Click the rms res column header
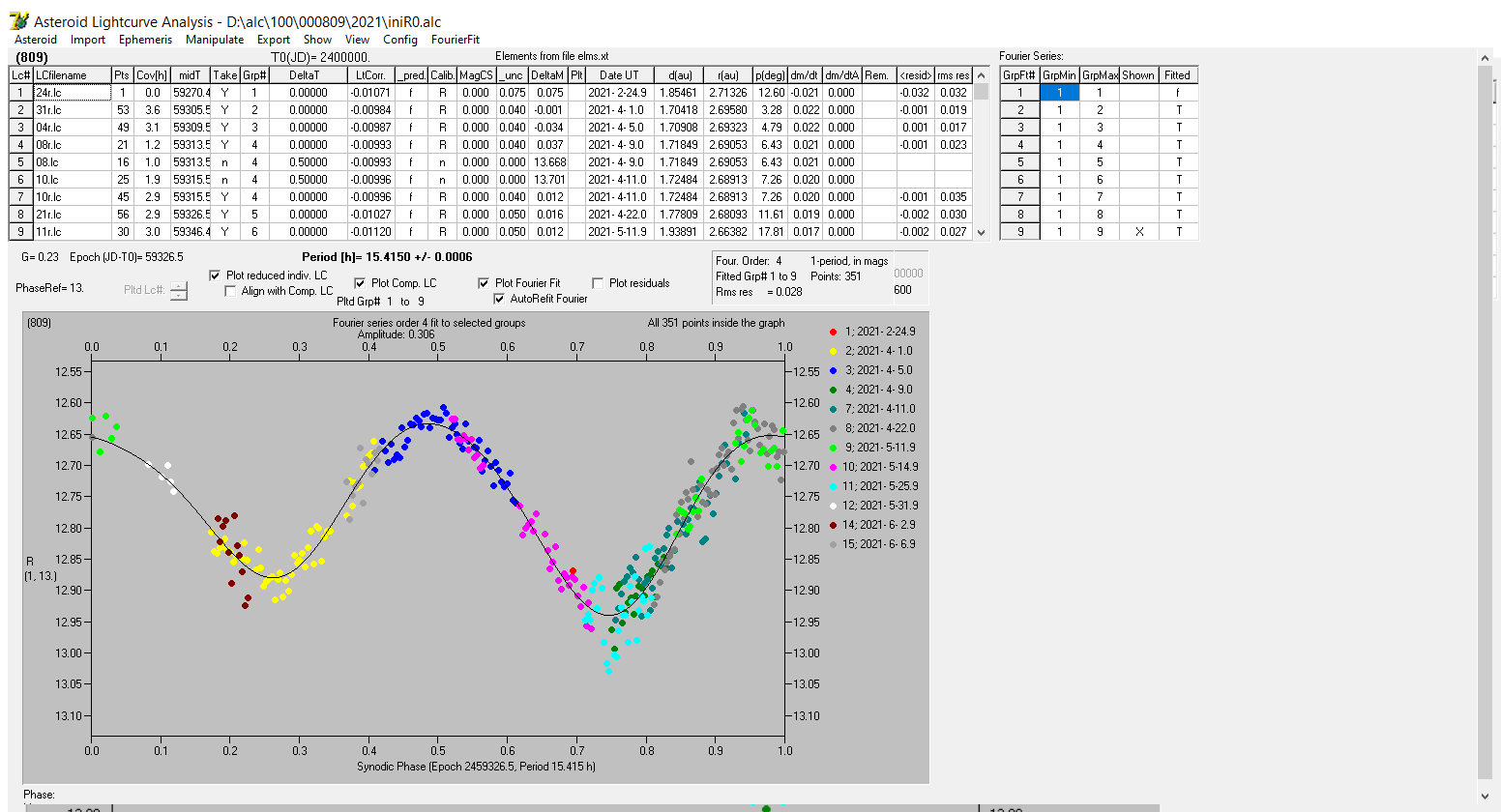The width and height of the screenshot is (1501, 812). click(x=954, y=75)
